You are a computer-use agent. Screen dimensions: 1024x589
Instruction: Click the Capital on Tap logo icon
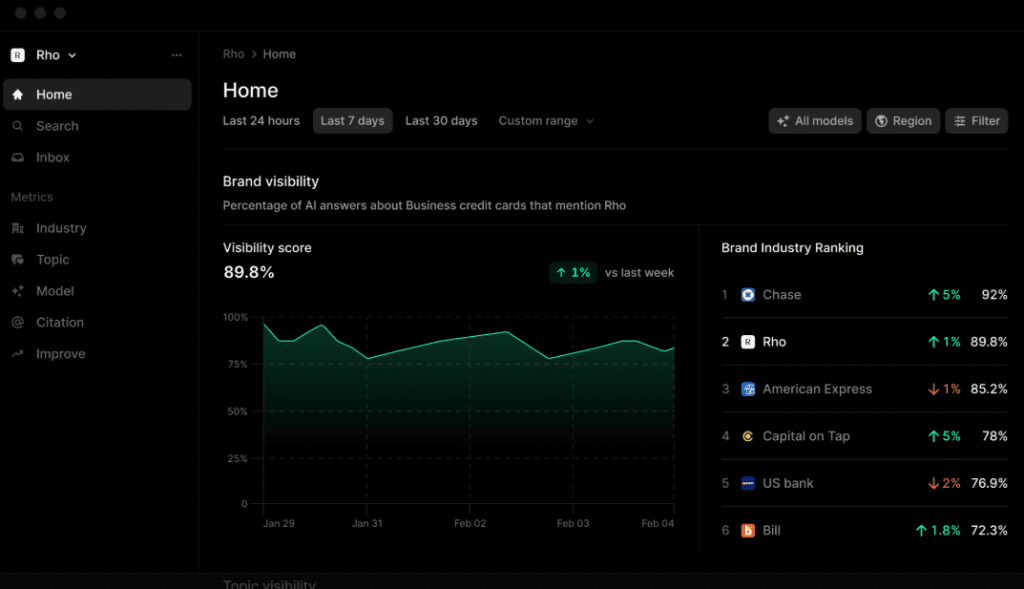tap(748, 436)
